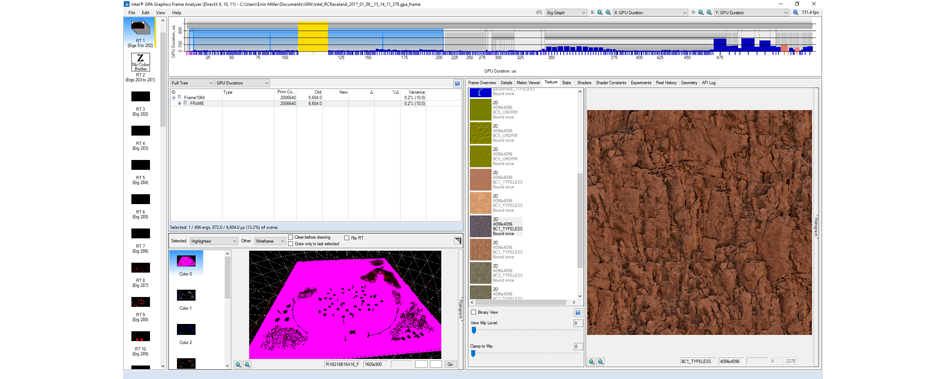947x379 pixels.
Task: Zoom in on the X axis graph
Action: (600, 12)
